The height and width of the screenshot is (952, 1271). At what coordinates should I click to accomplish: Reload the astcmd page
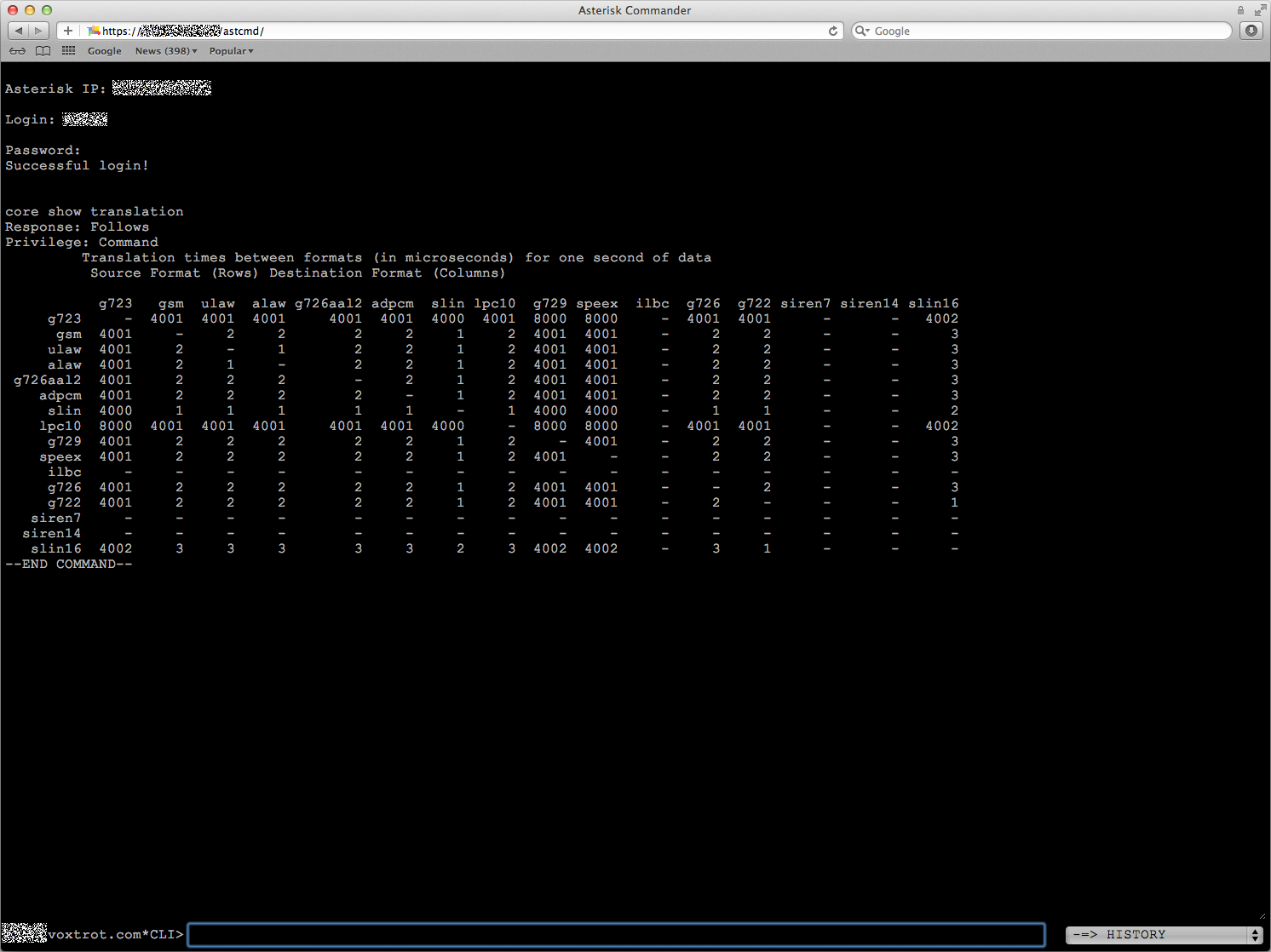832,31
